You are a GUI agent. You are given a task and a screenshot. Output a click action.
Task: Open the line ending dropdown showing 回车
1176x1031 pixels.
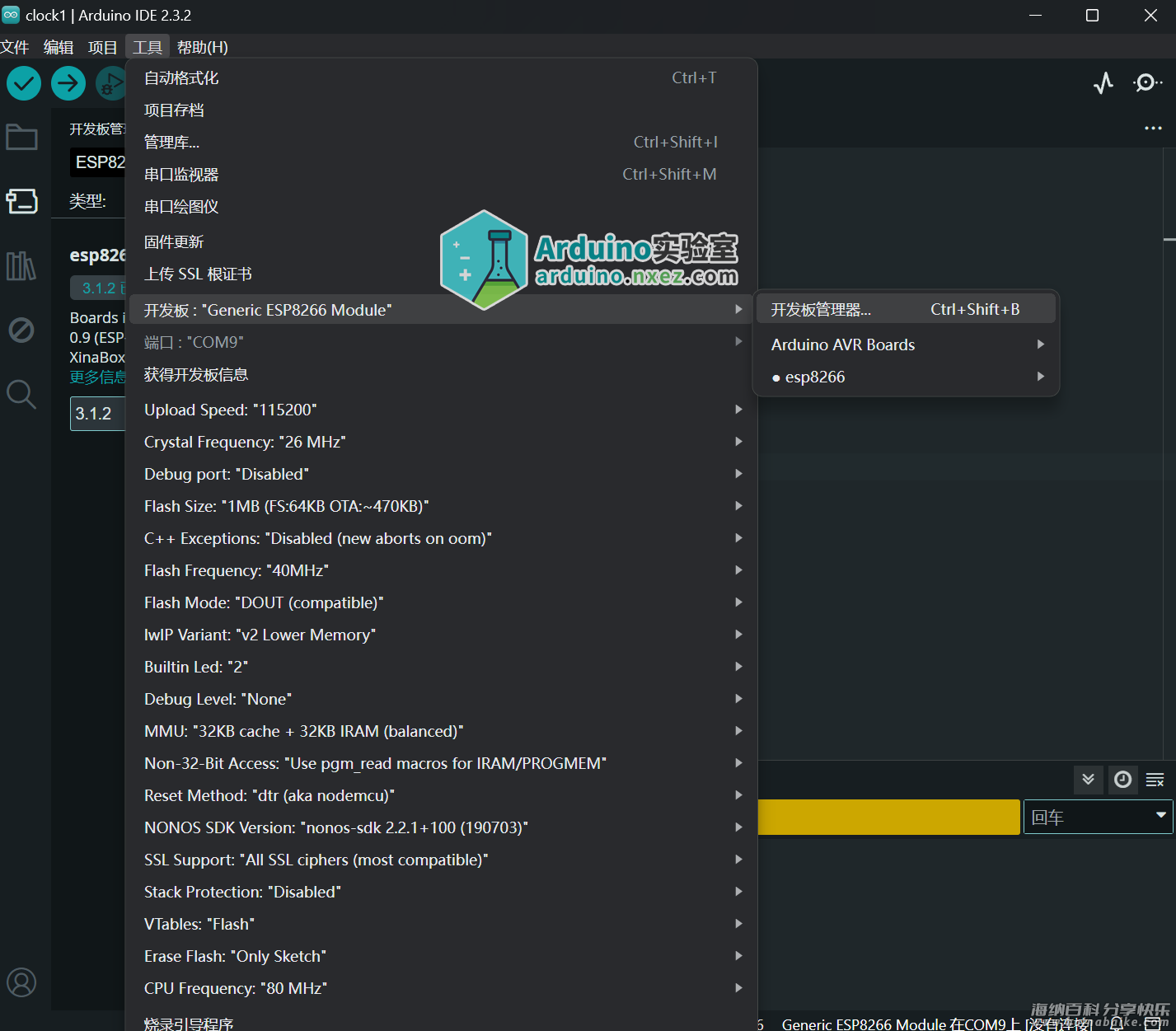click(x=1098, y=818)
